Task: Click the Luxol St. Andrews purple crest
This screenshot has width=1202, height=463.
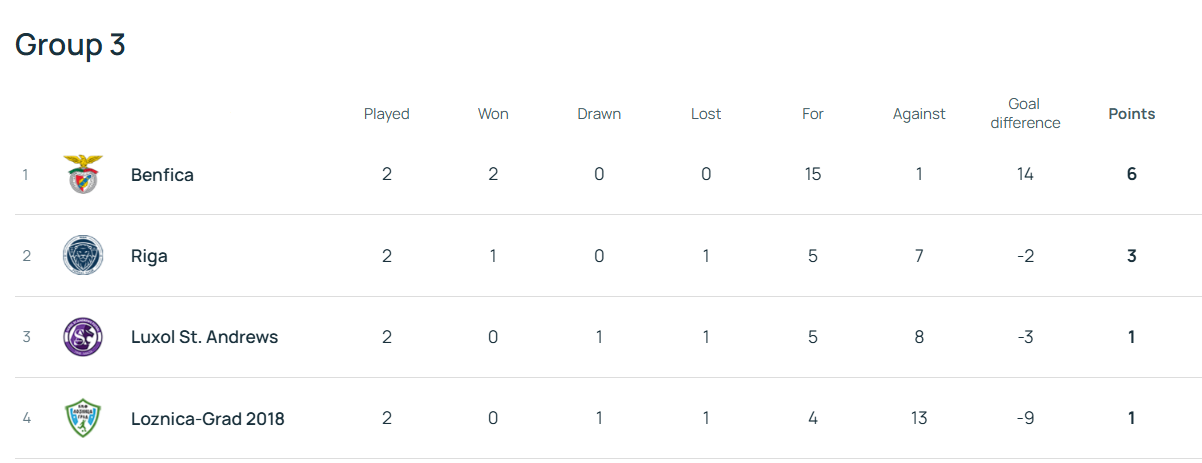Action: click(x=82, y=337)
